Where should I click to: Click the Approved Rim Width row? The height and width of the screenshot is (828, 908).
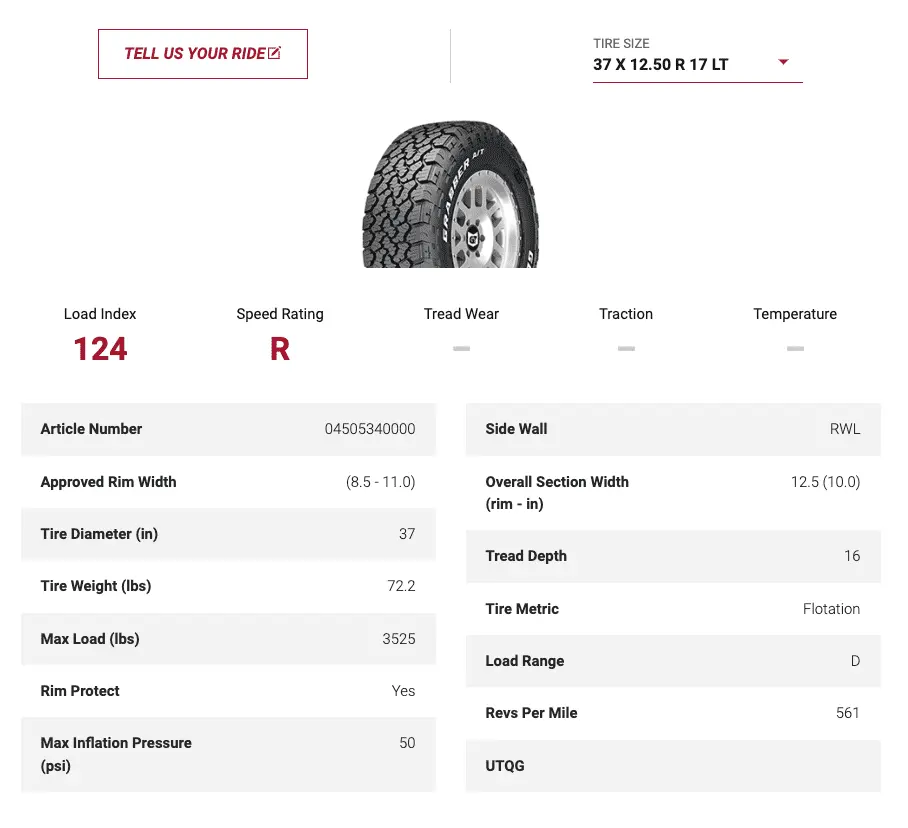(x=228, y=482)
